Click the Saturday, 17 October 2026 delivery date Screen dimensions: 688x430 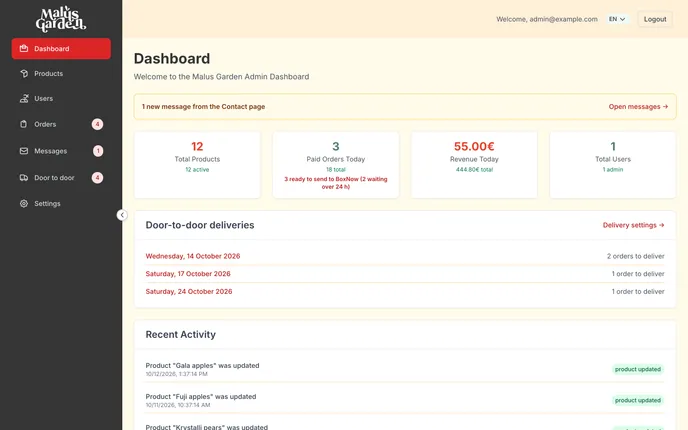click(x=188, y=274)
